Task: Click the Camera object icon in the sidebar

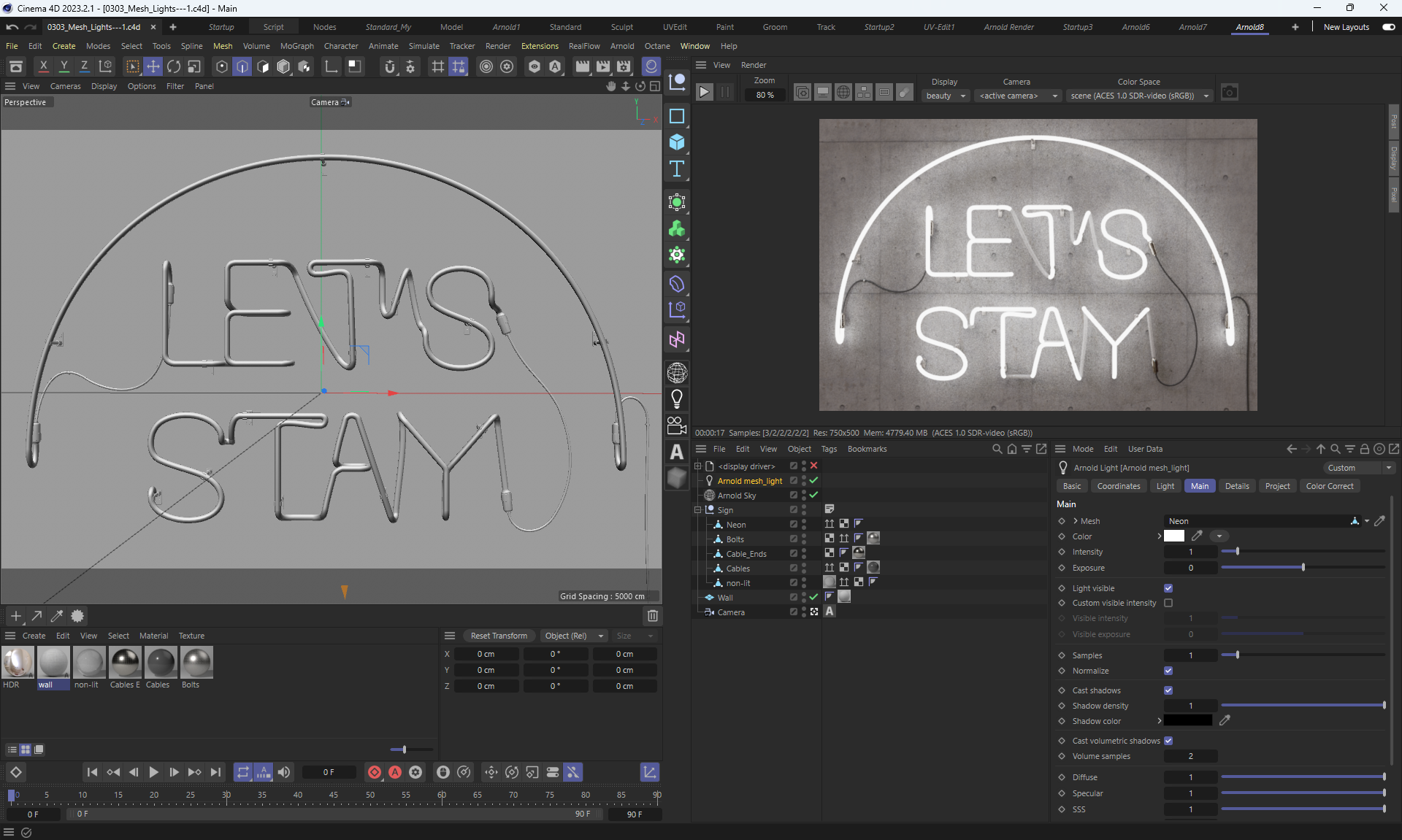Action: coord(677,425)
